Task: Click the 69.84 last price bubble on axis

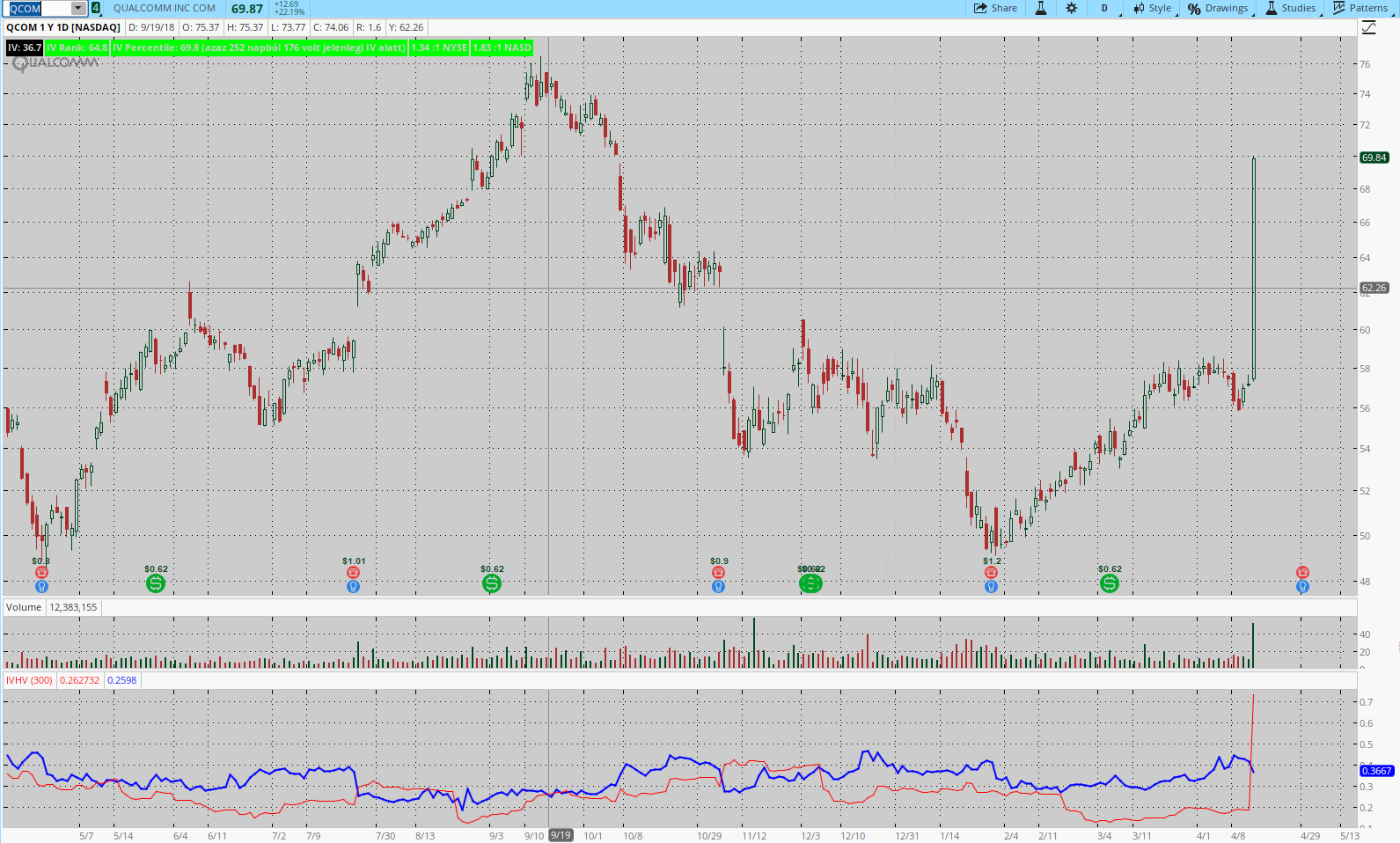Action: [x=1374, y=158]
